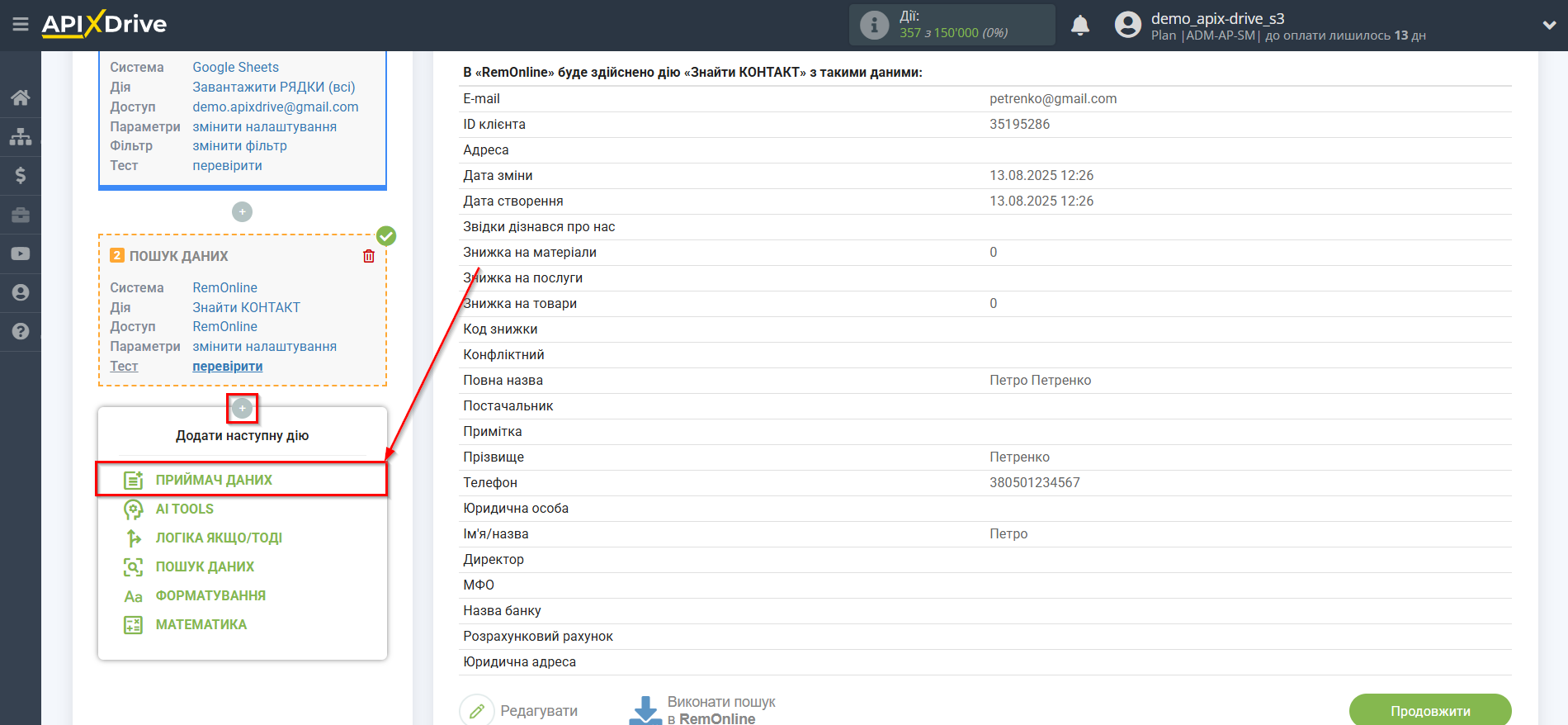Open the YouTube video sidebar icon
Viewport: 1568px width, 725px height.
click(21, 254)
